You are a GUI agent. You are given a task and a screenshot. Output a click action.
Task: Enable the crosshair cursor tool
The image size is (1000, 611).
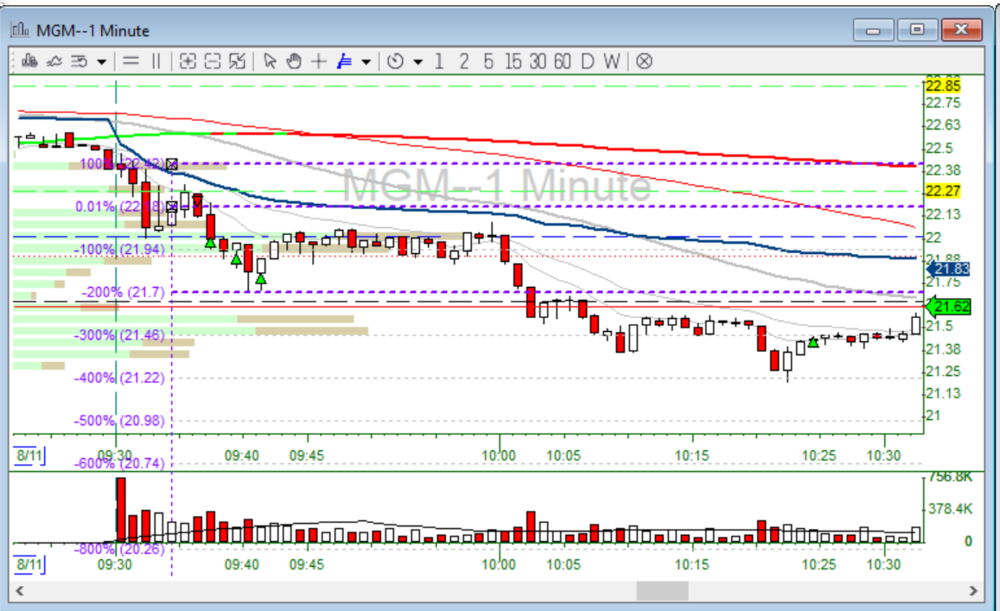pos(319,61)
